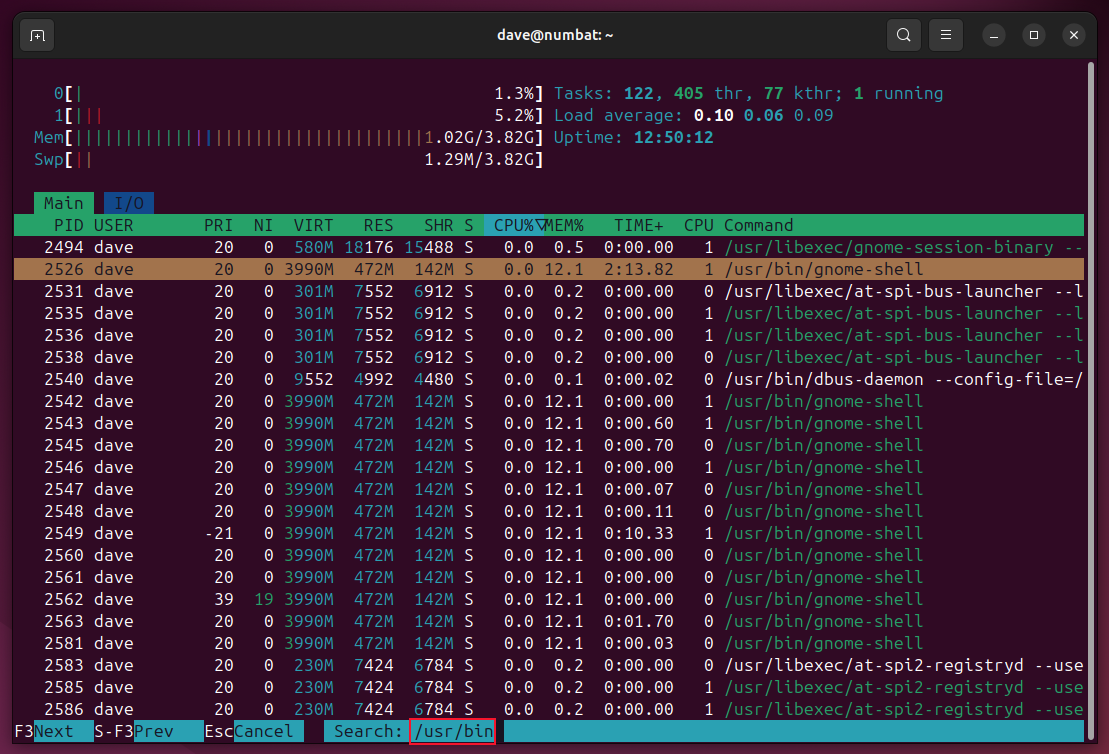Screen dimensions: 1109x754
Task: Click the new tab icon in title bar
Action: (x=37, y=35)
